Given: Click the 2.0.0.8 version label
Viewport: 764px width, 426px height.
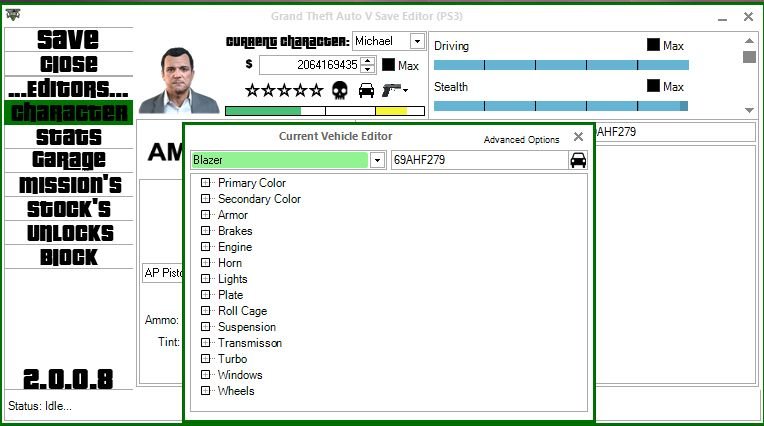Looking at the screenshot, I should coord(69,379).
